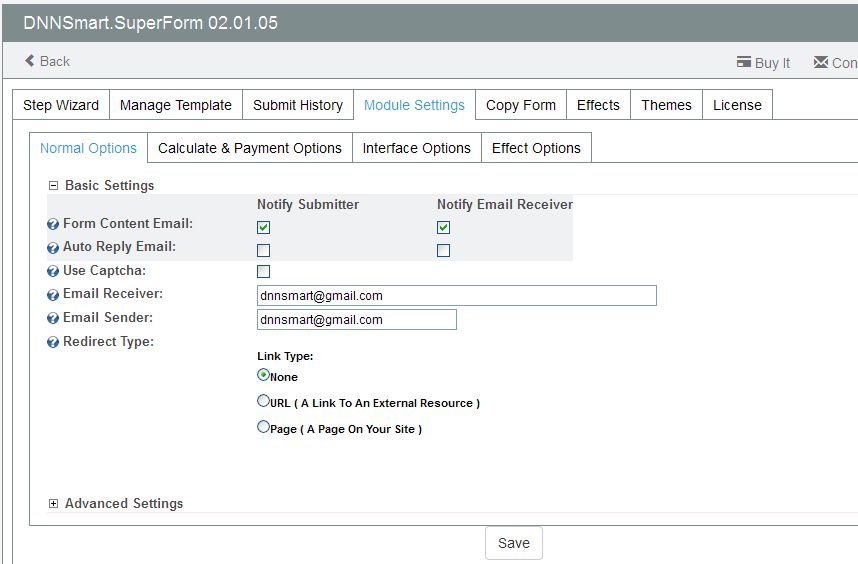Click the Link Type label
The height and width of the screenshot is (564, 858).
tap(285, 356)
